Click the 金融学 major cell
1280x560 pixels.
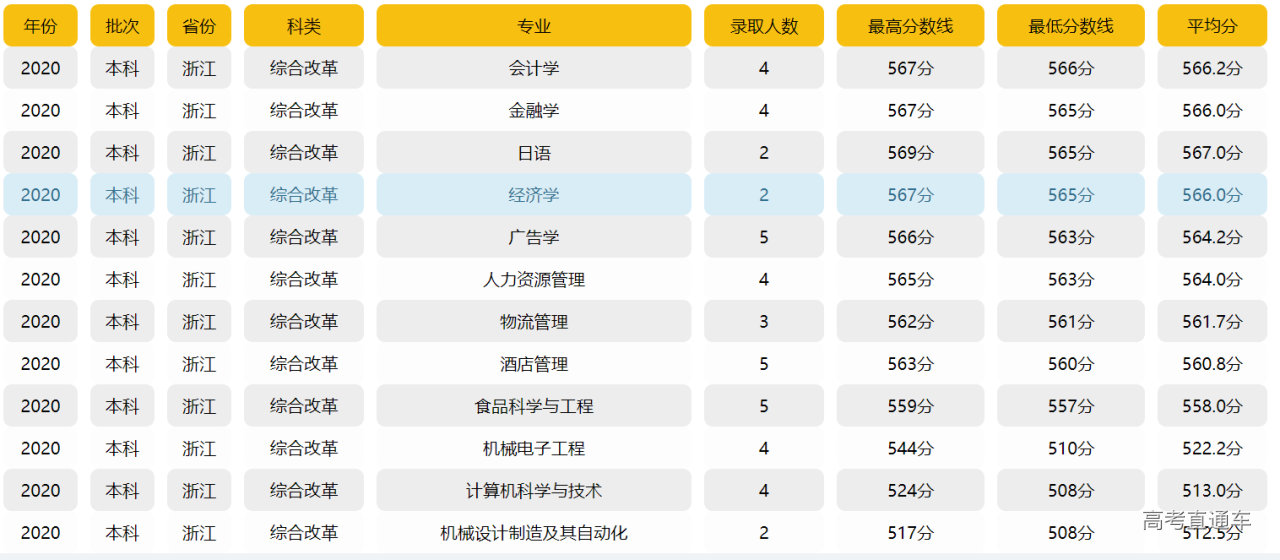[534, 110]
